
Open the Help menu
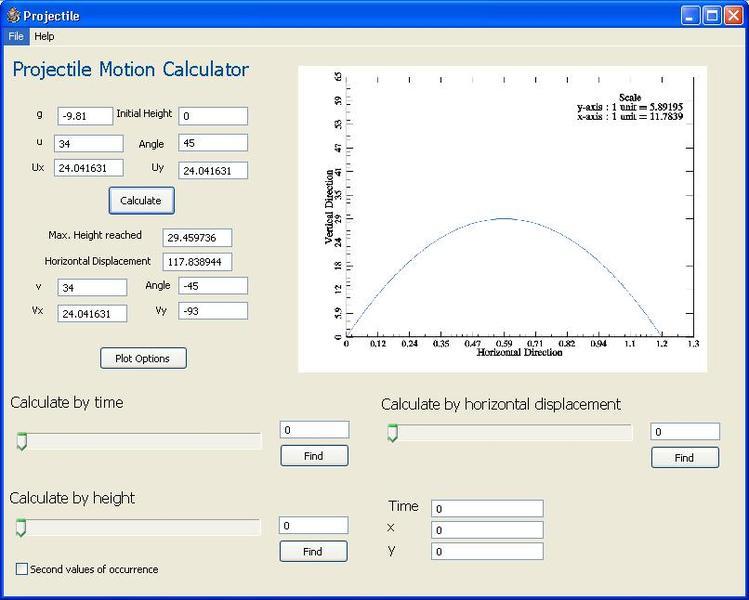(44, 36)
